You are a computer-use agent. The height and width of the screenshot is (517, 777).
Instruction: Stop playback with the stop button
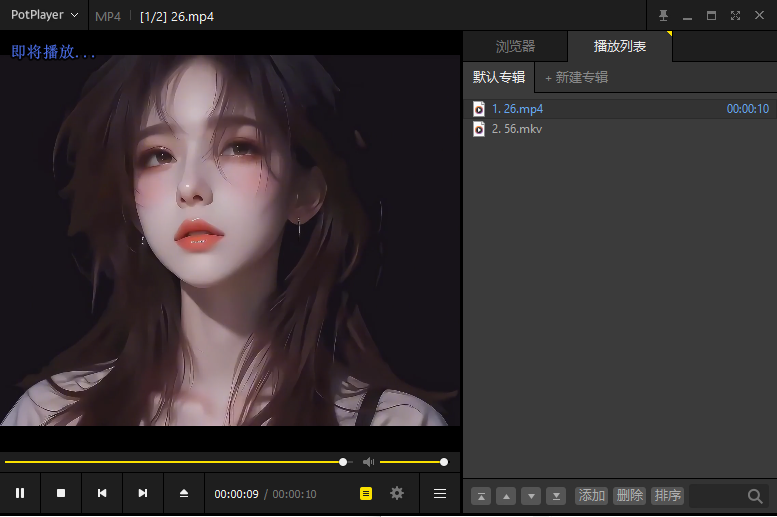(61, 493)
